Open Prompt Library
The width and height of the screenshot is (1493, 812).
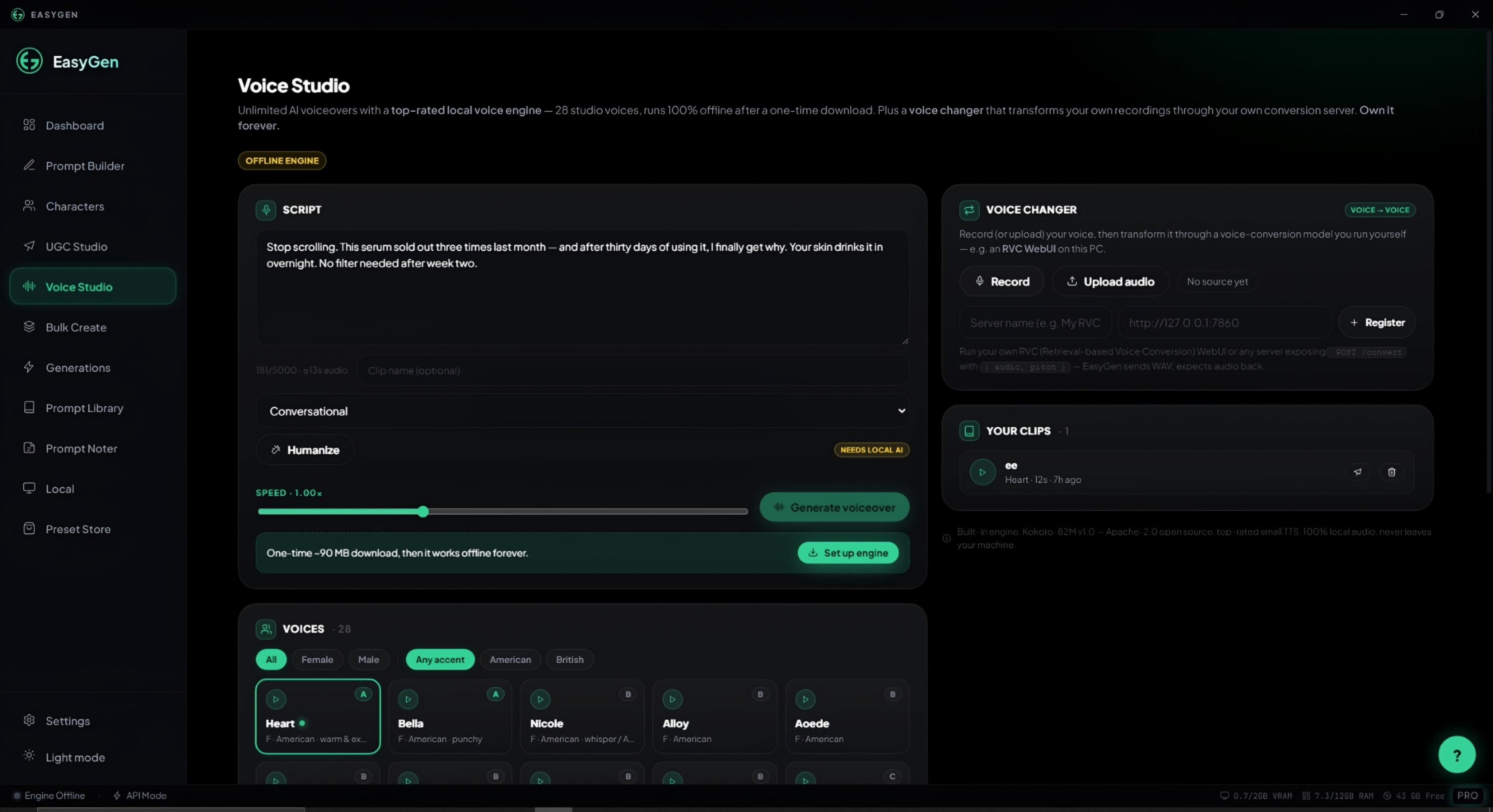pyautogui.click(x=93, y=408)
